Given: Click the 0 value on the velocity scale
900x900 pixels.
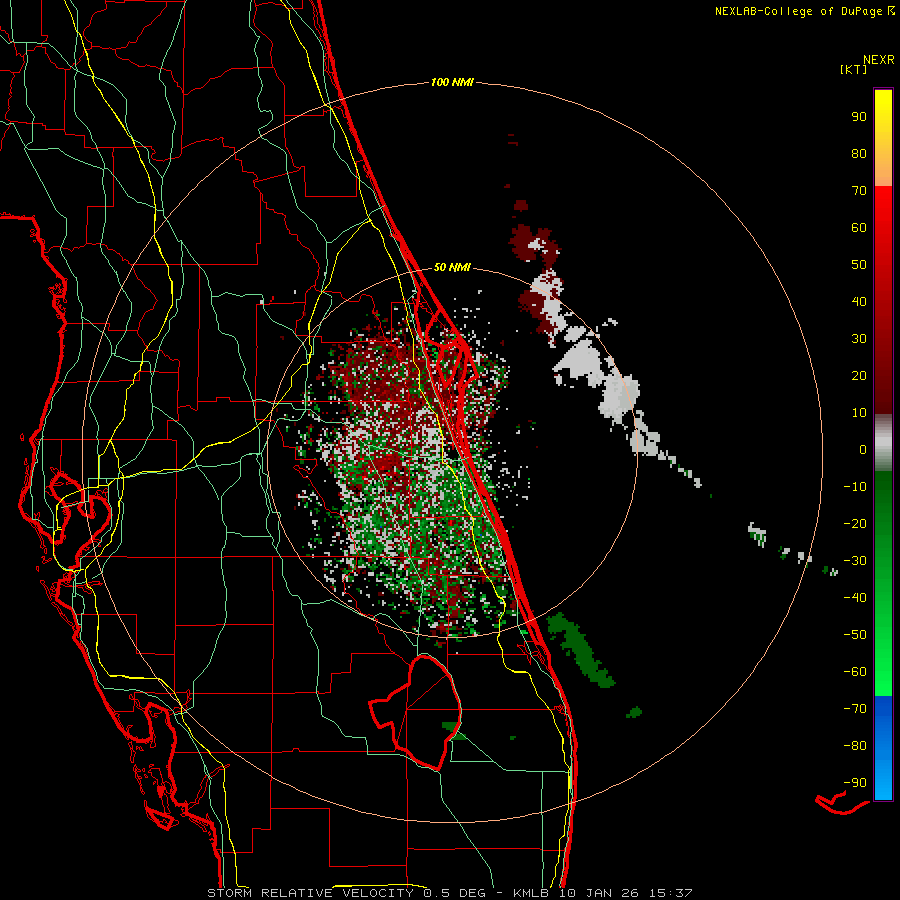Looking at the screenshot, I should (x=863, y=450).
